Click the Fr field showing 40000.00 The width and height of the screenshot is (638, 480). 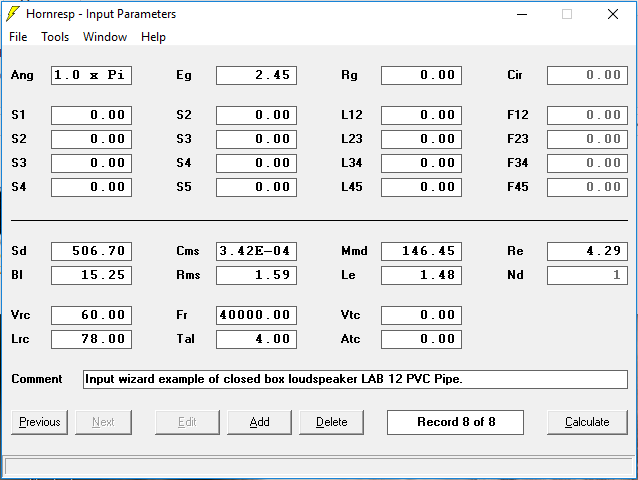tap(256, 315)
